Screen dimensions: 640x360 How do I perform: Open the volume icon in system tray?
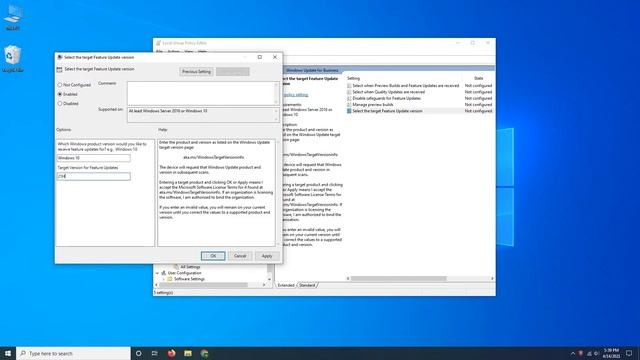pyautogui.click(x=596, y=353)
